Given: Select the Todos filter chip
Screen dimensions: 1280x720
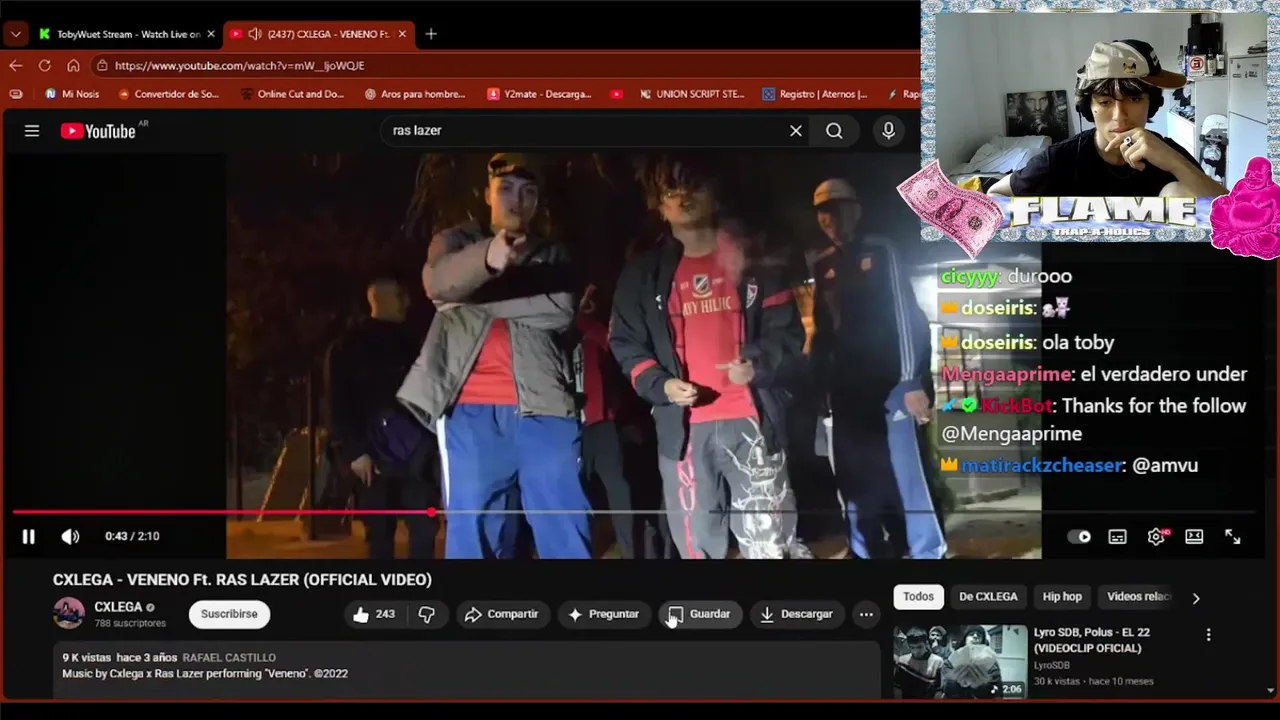Looking at the screenshot, I should pos(918,597).
